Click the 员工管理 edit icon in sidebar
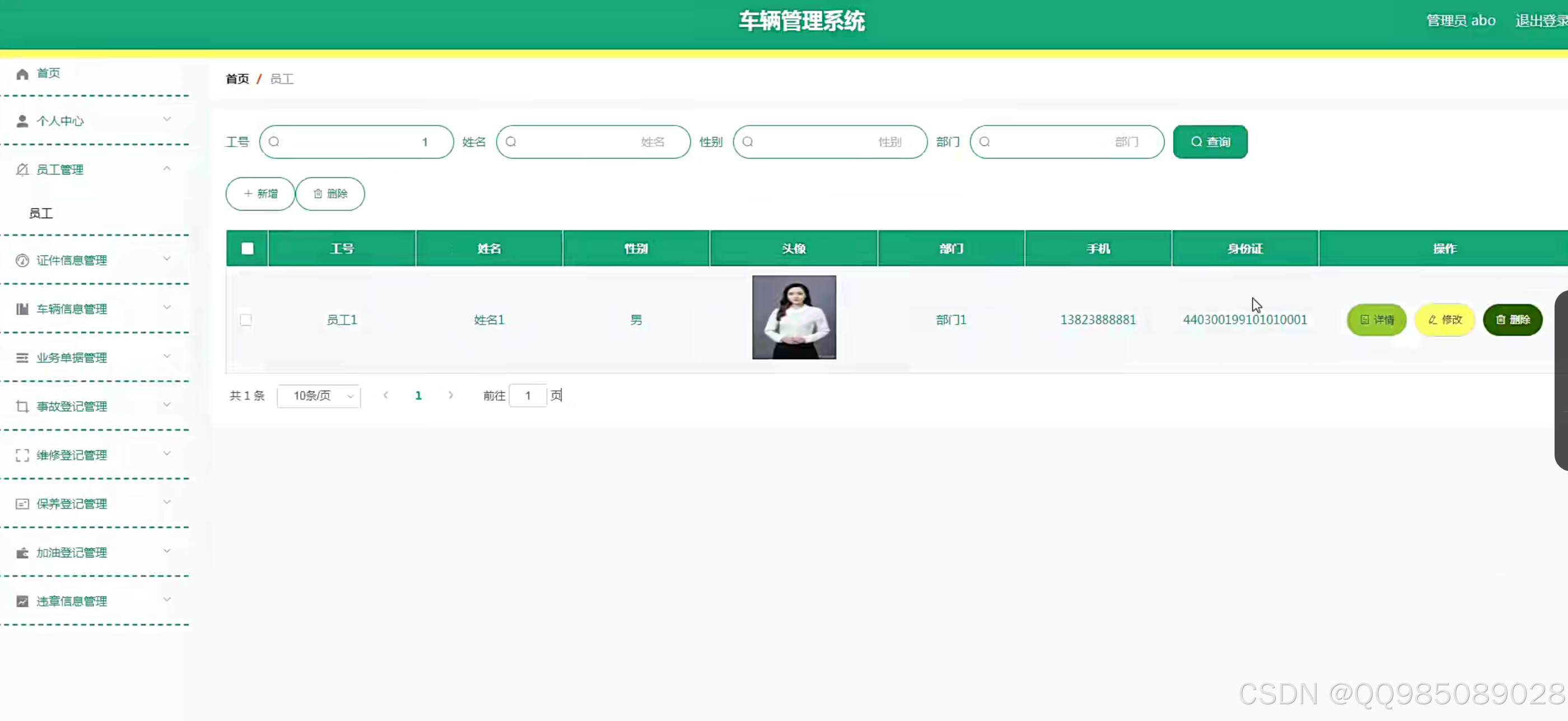Screen dimensions: 1568x721 pyautogui.click(x=22, y=169)
